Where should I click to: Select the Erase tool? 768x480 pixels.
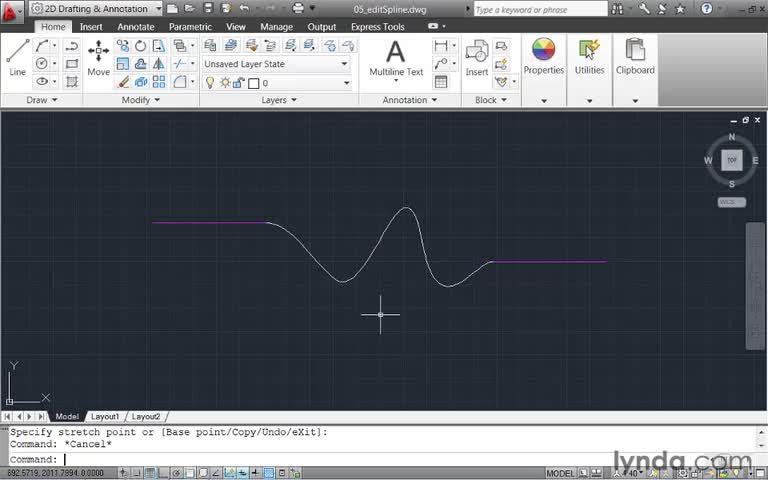coord(122,81)
